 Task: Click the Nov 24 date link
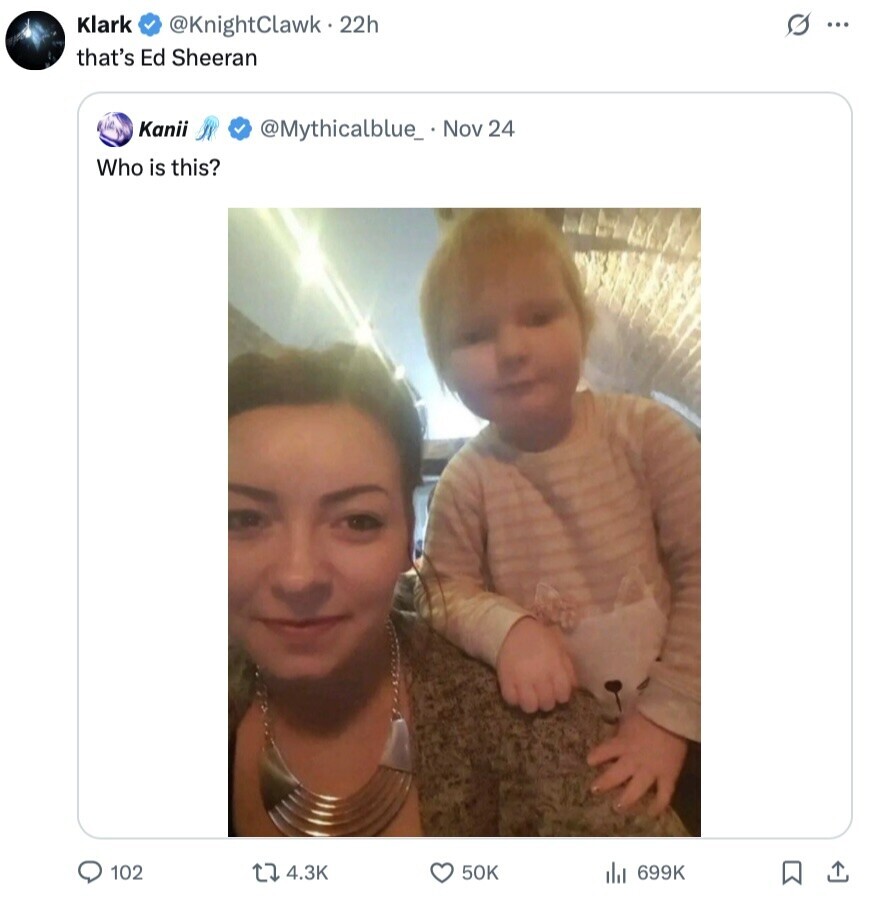[478, 129]
